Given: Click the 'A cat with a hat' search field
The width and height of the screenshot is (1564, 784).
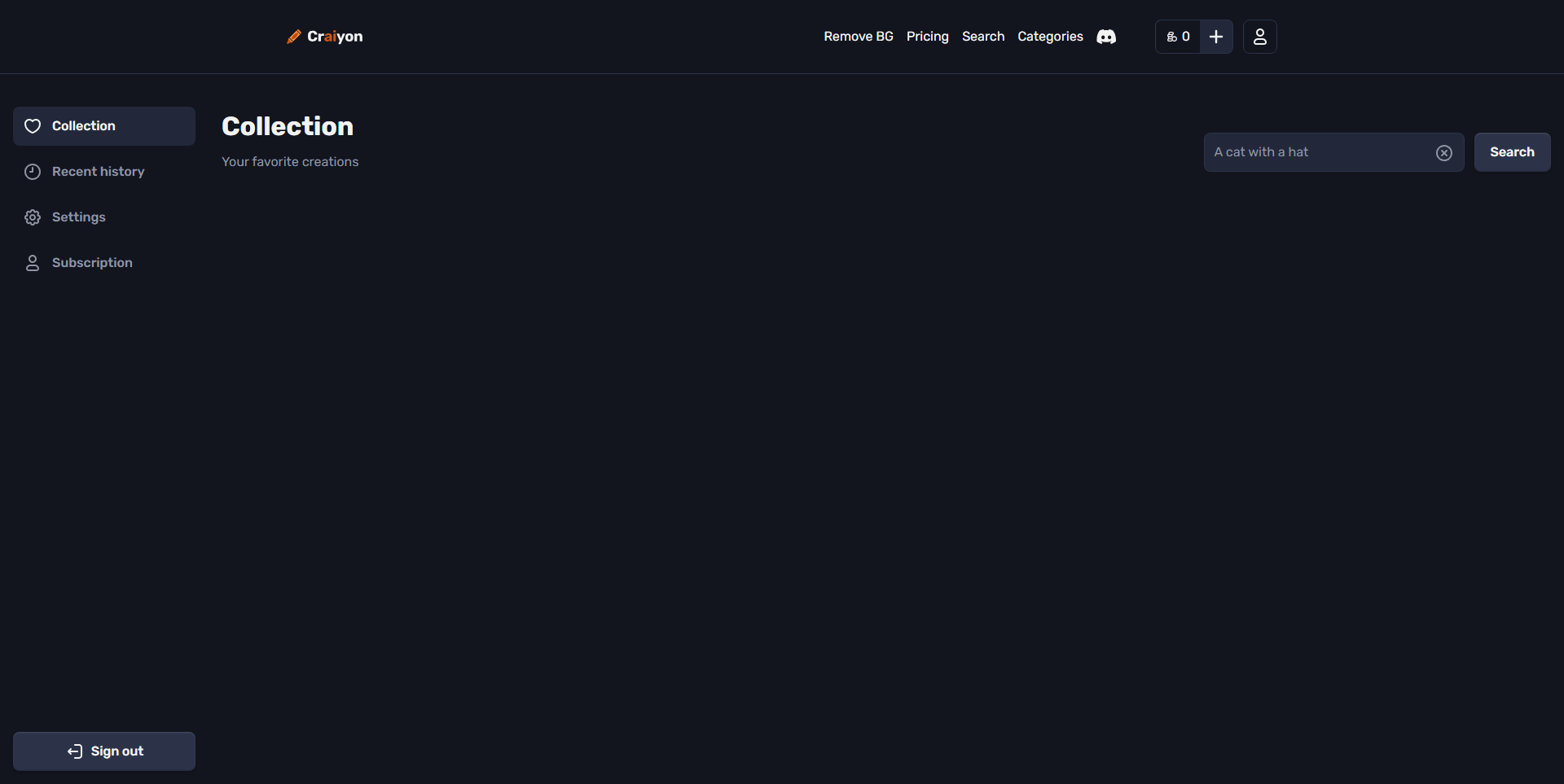Looking at the screenshot, I should (1318, 152).
